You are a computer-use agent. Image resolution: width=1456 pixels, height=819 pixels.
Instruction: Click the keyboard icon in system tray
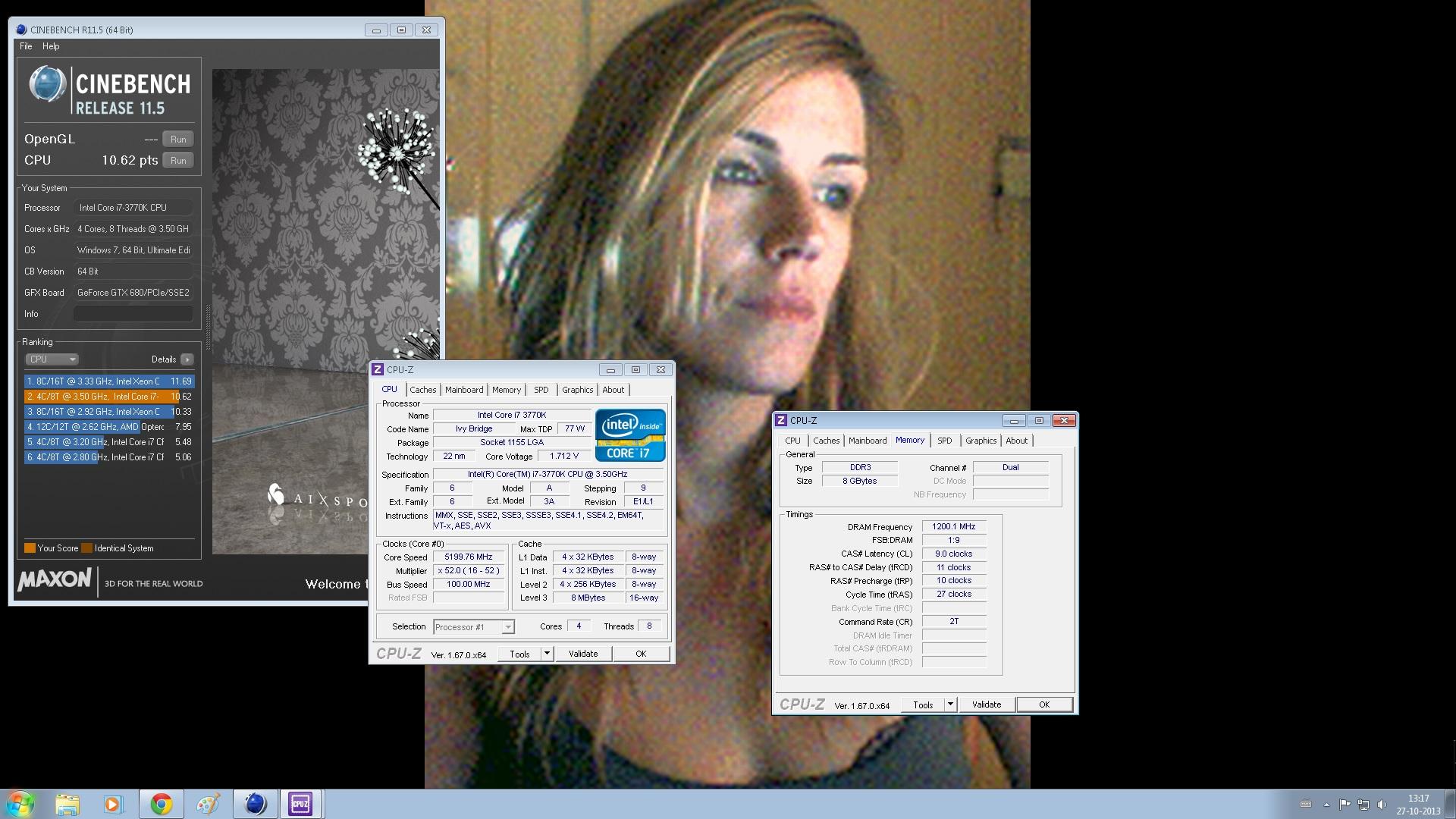[x=1306, y=805]
